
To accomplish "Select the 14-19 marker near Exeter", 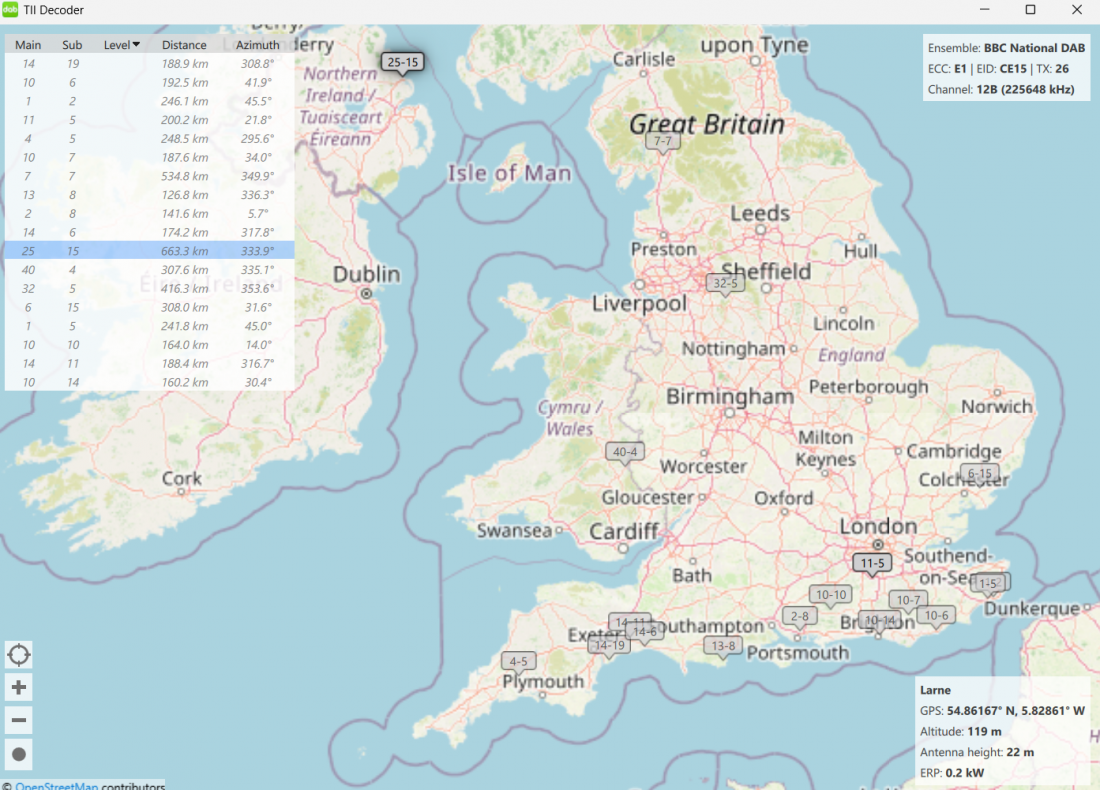I will click(608, 645).
